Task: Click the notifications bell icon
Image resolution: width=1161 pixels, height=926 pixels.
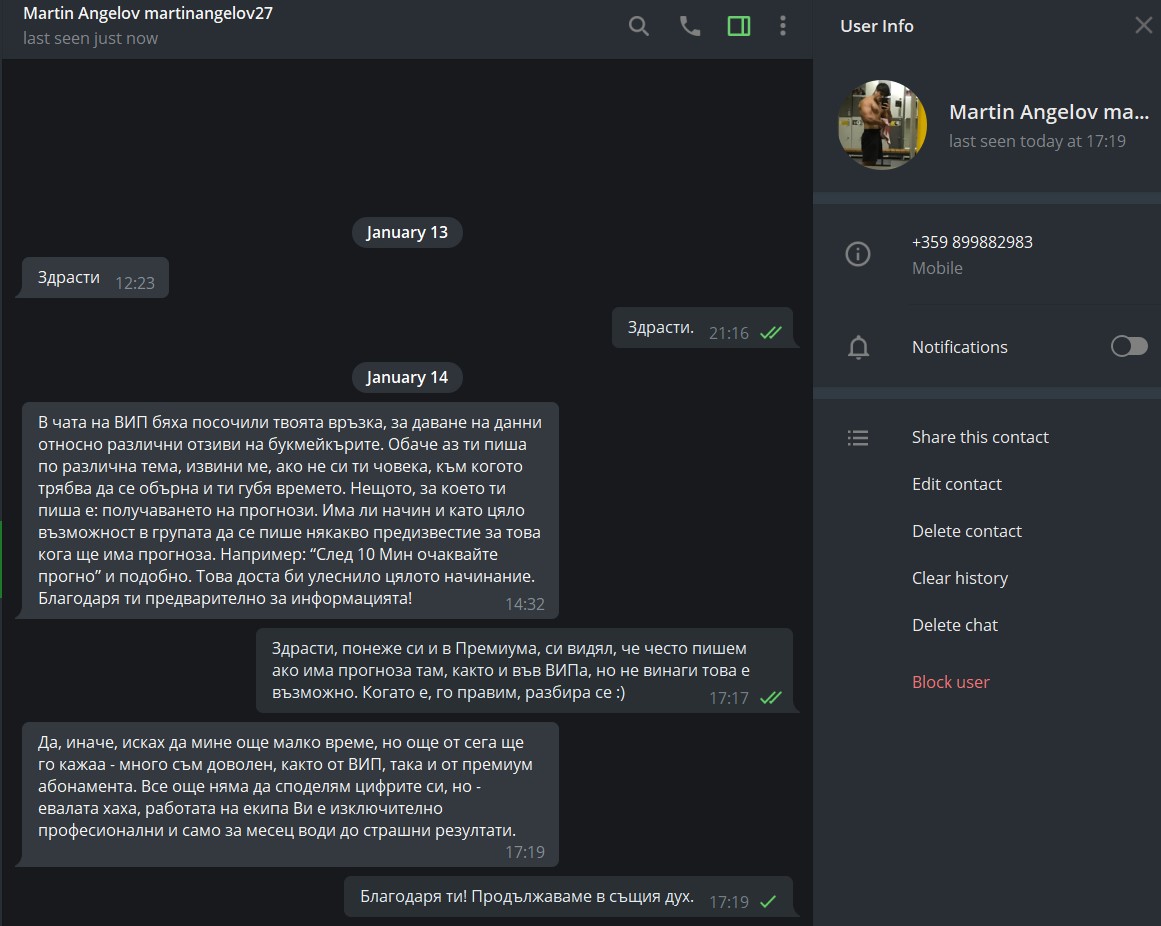Action: [x=858, y=347]
